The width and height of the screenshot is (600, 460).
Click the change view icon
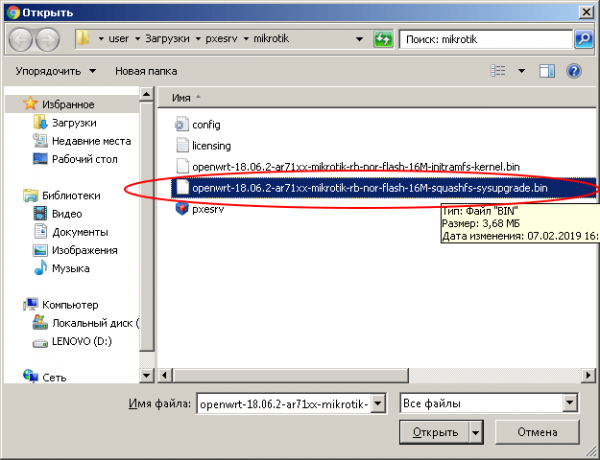(499, 71)
